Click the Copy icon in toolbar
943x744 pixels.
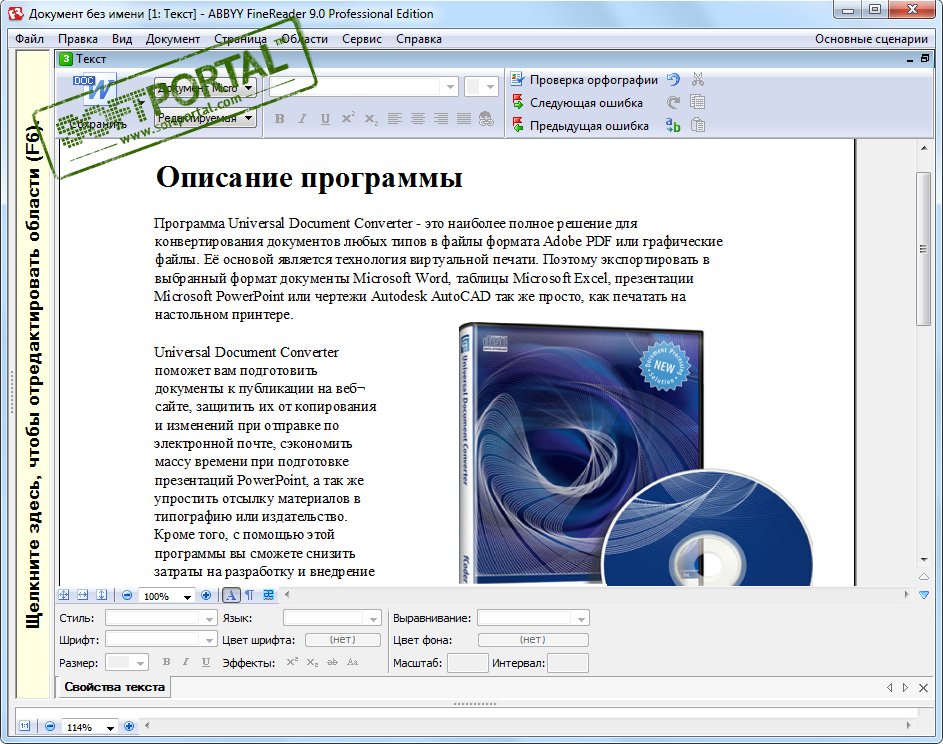698,102
